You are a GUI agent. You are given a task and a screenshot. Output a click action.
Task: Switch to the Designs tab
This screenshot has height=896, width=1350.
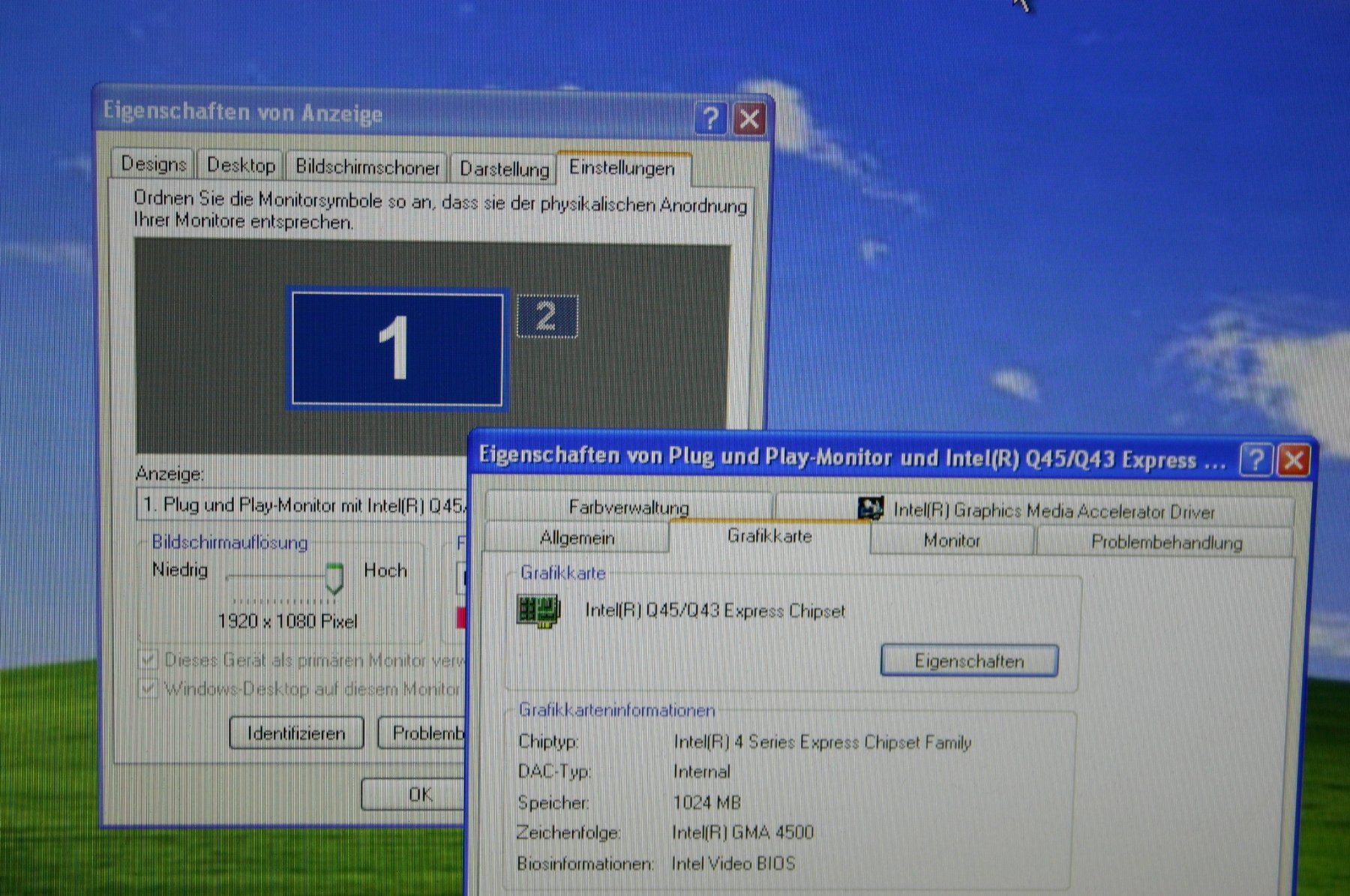click(154, 163)
